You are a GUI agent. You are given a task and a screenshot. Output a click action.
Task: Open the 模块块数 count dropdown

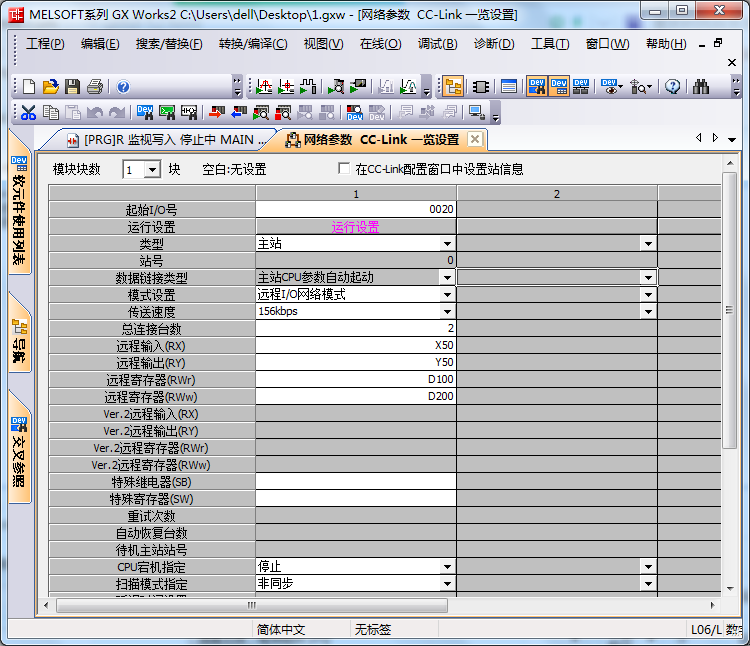coord(152,170)
